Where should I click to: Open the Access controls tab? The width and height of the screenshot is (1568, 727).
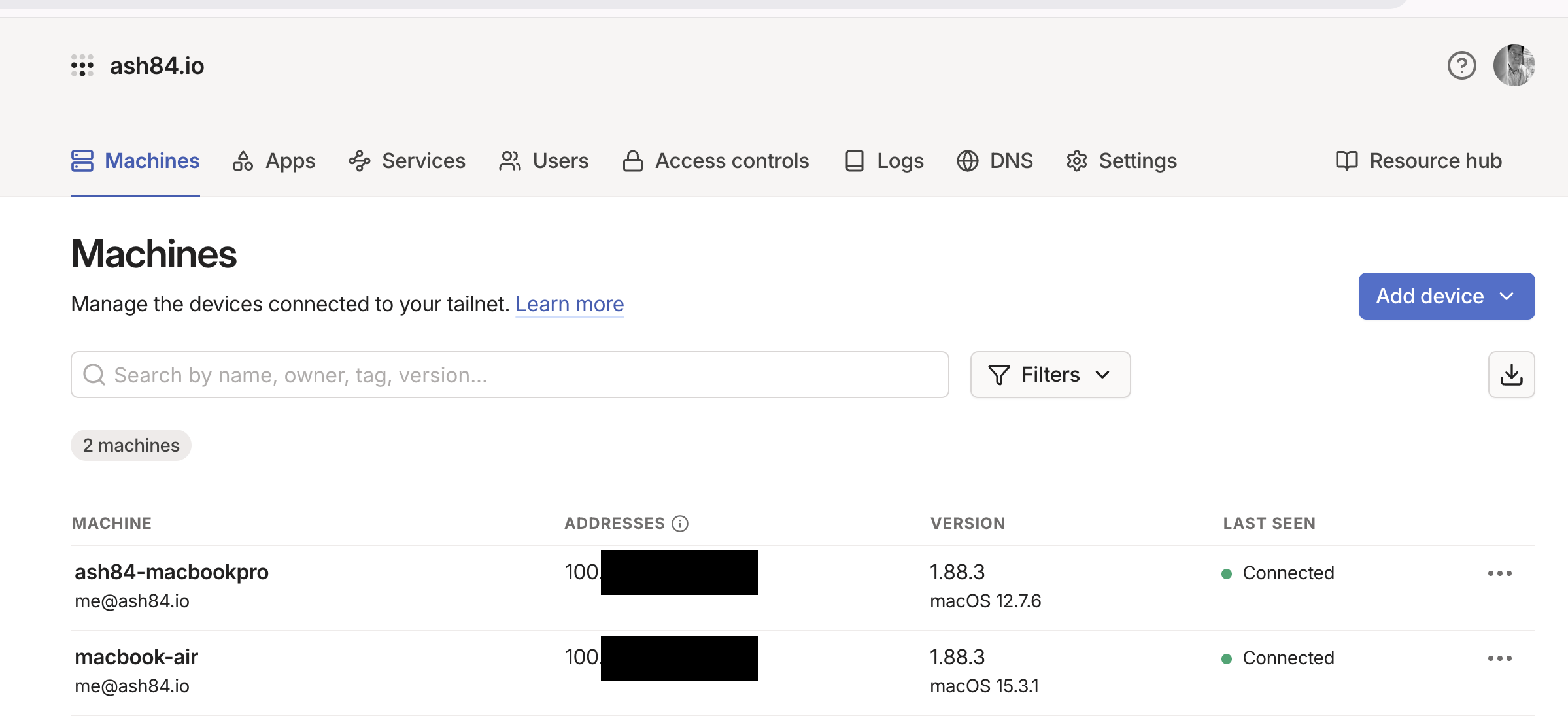click(716, 161)
